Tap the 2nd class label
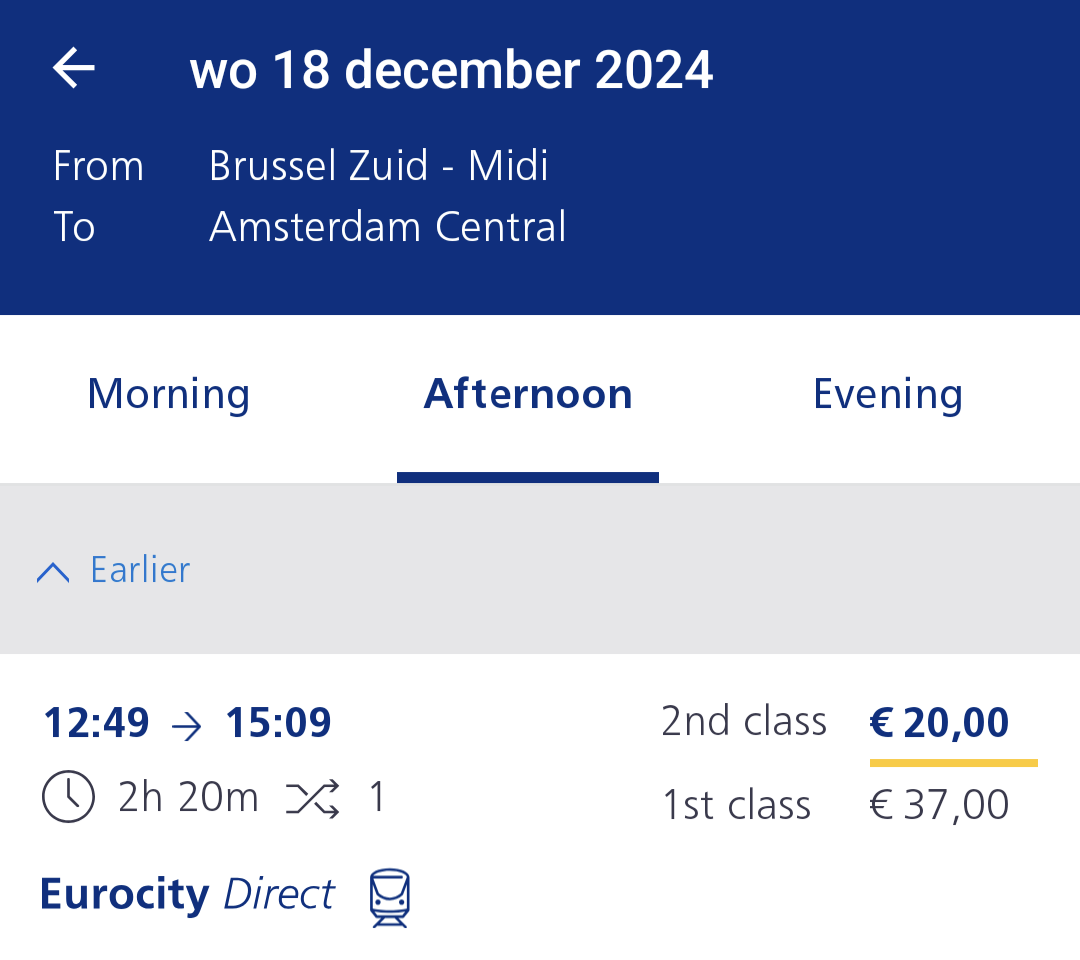 pos(744,722)
